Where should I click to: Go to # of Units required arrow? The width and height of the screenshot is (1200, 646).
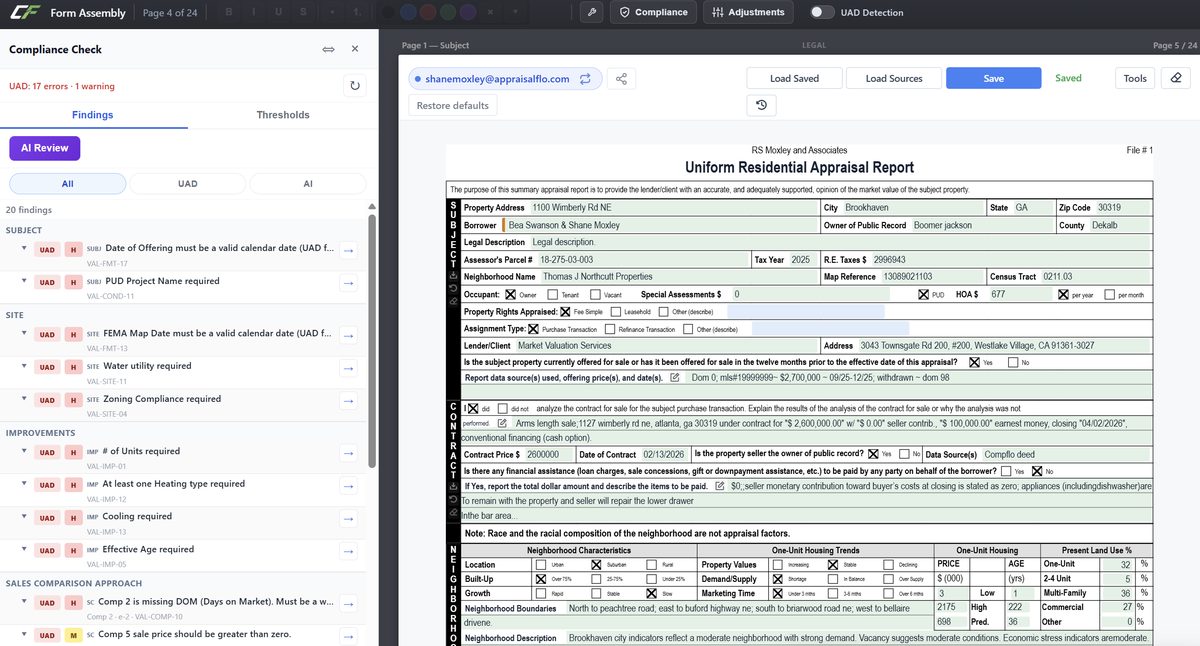348,454
